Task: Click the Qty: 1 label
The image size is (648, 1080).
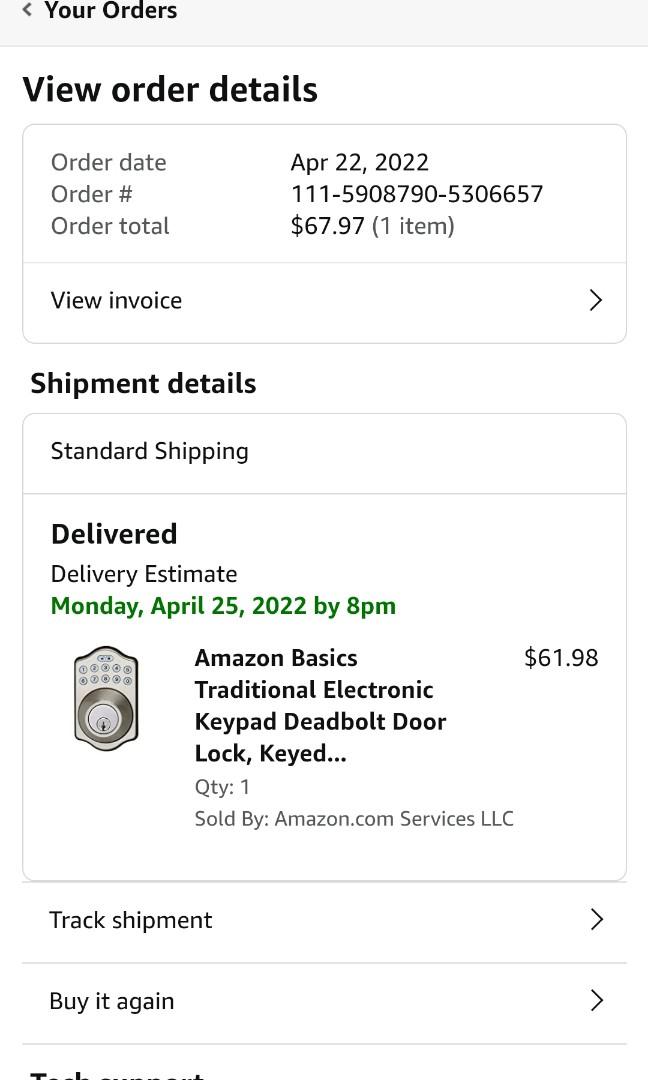Action: point(223,787)
